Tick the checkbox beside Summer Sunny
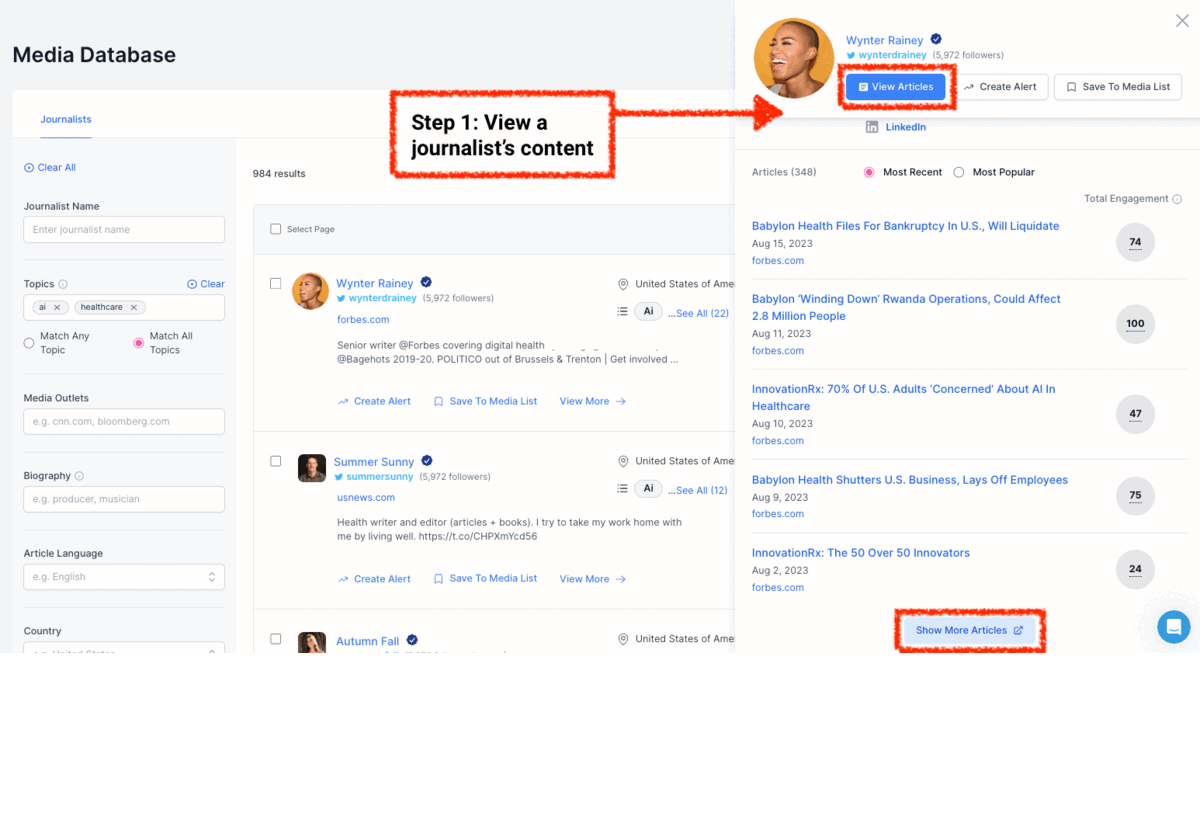This screenshot has width=1200, height=823. click(x=276, y=461)
